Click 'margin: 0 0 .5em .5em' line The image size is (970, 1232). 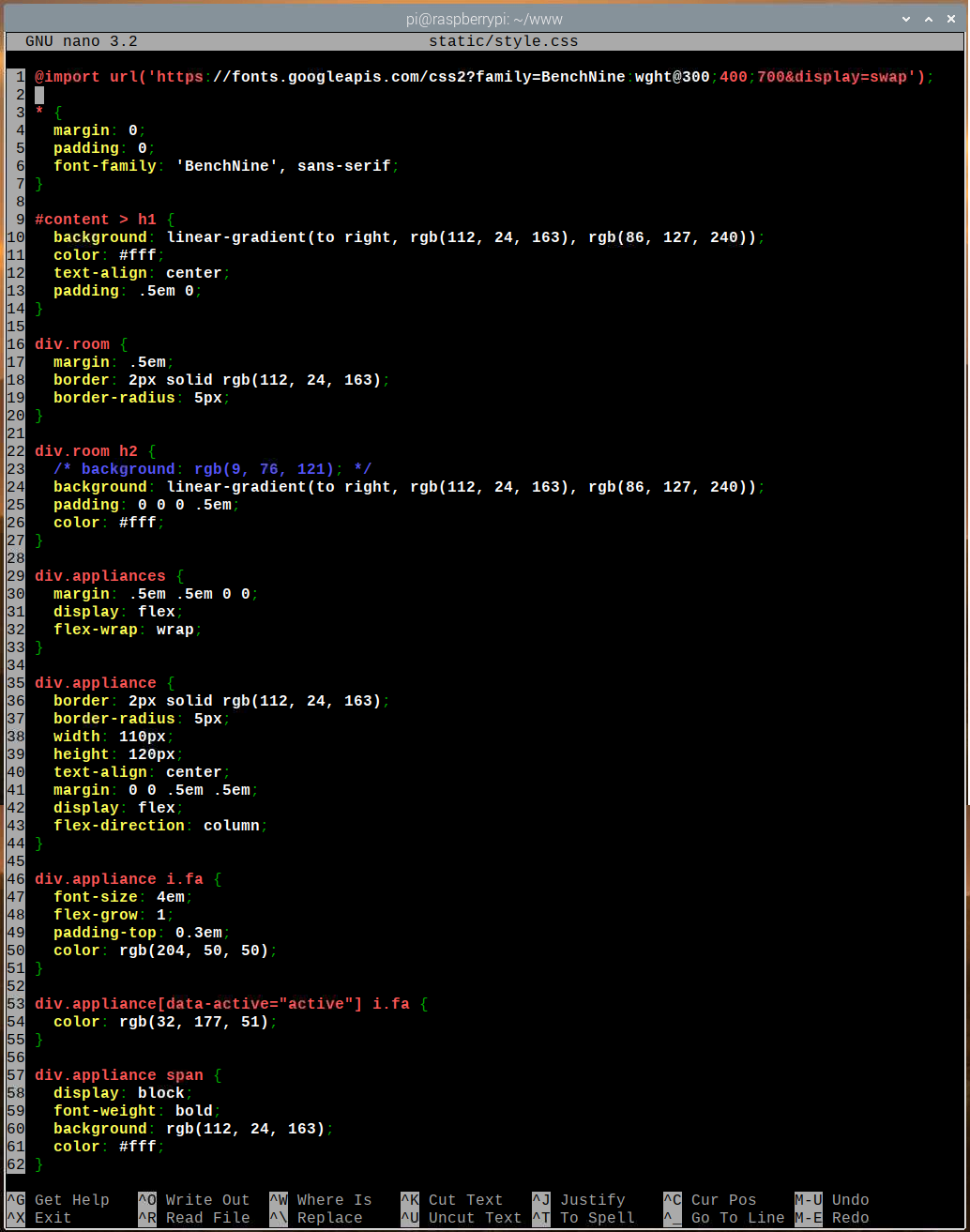click(x=157, y=790)
